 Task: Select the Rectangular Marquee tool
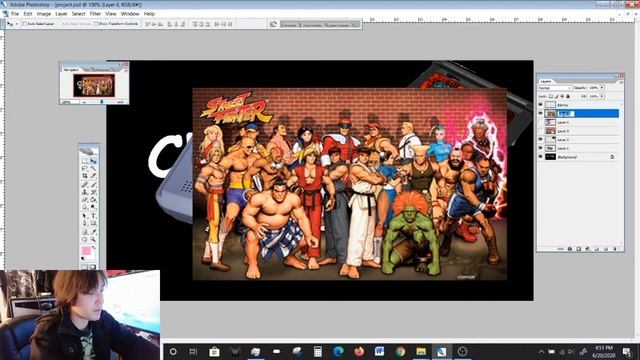[x=84, y=161]
